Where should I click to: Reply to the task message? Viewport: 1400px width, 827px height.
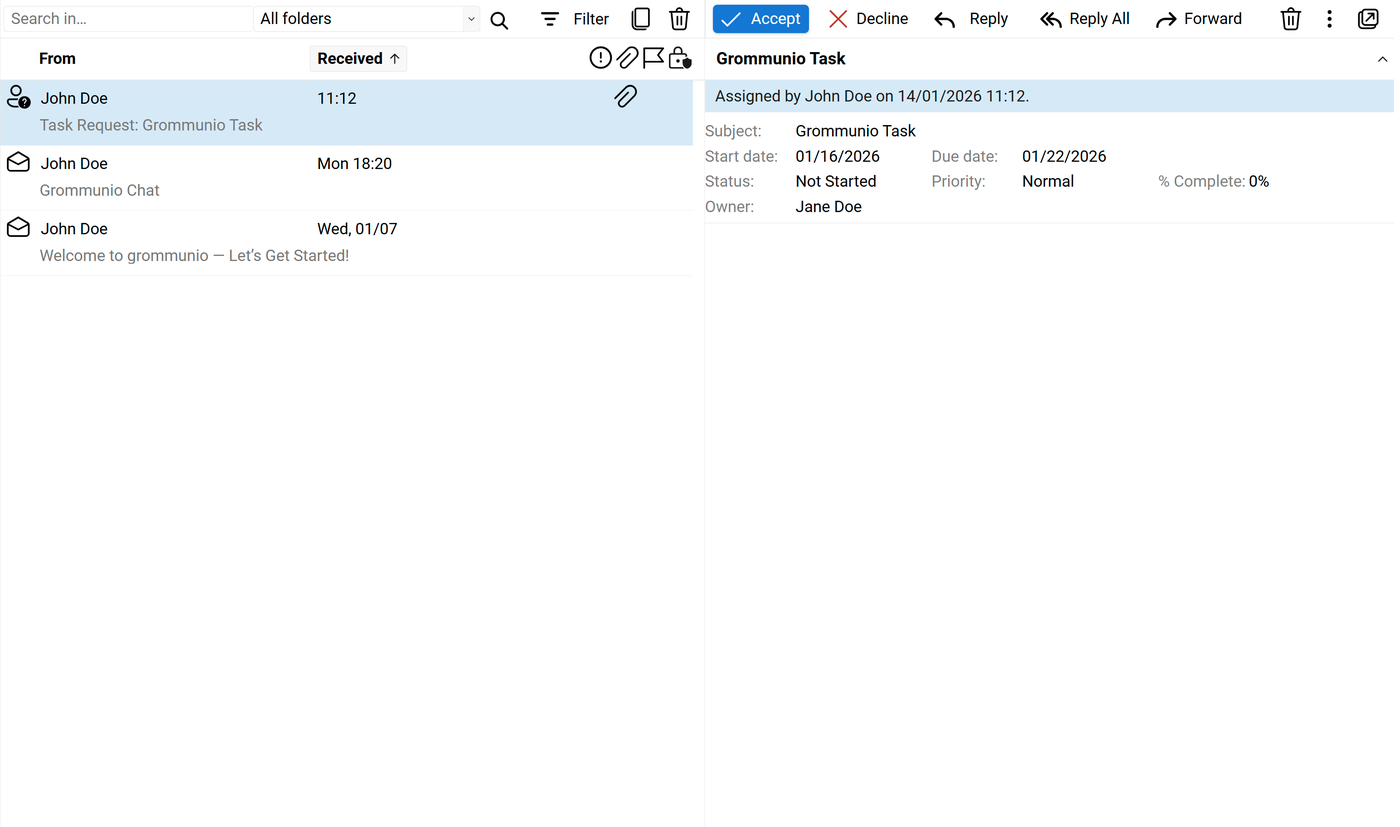[971, 19]
